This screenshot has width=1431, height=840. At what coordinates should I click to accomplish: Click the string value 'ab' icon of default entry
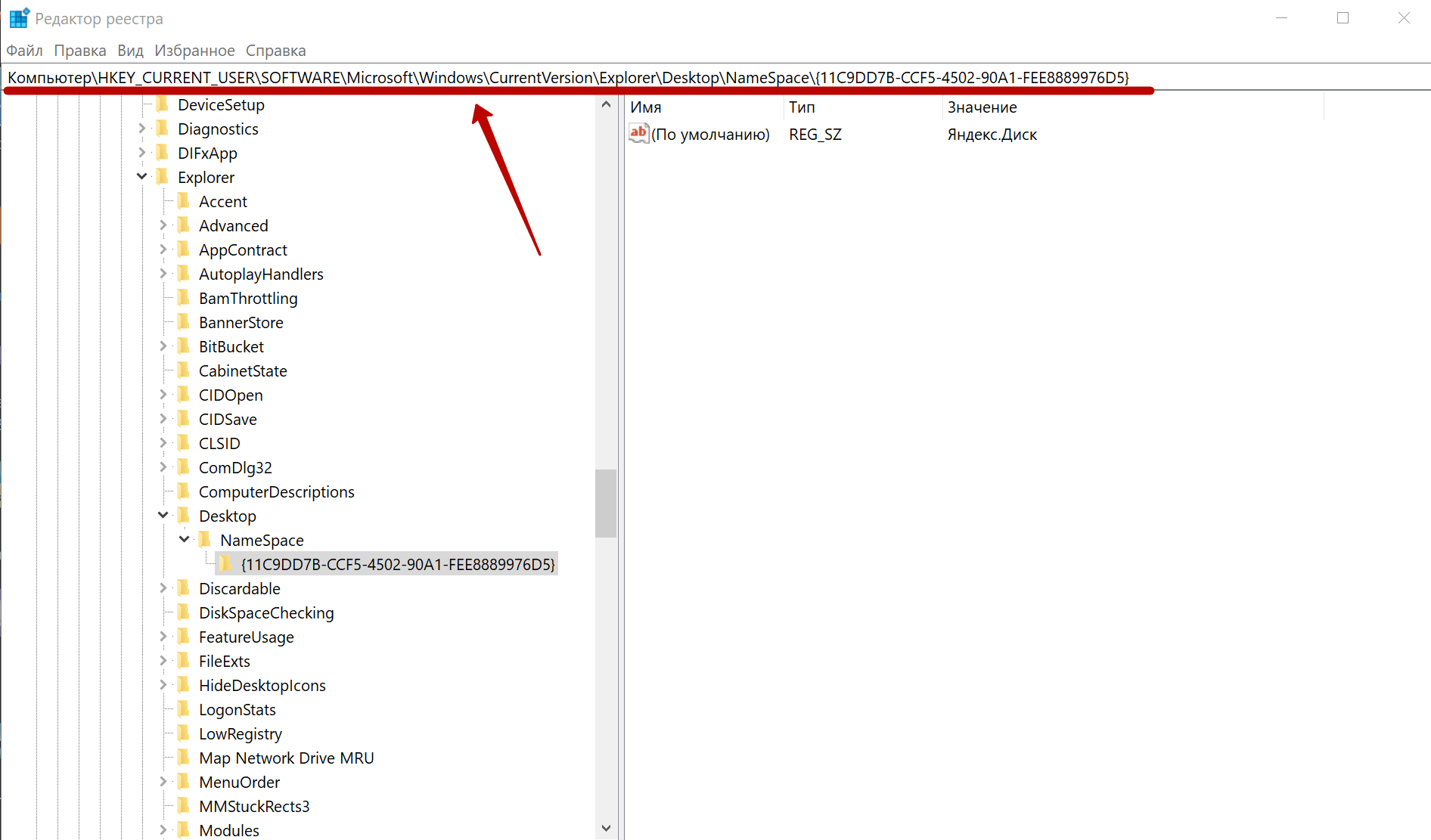pos(639,134)
